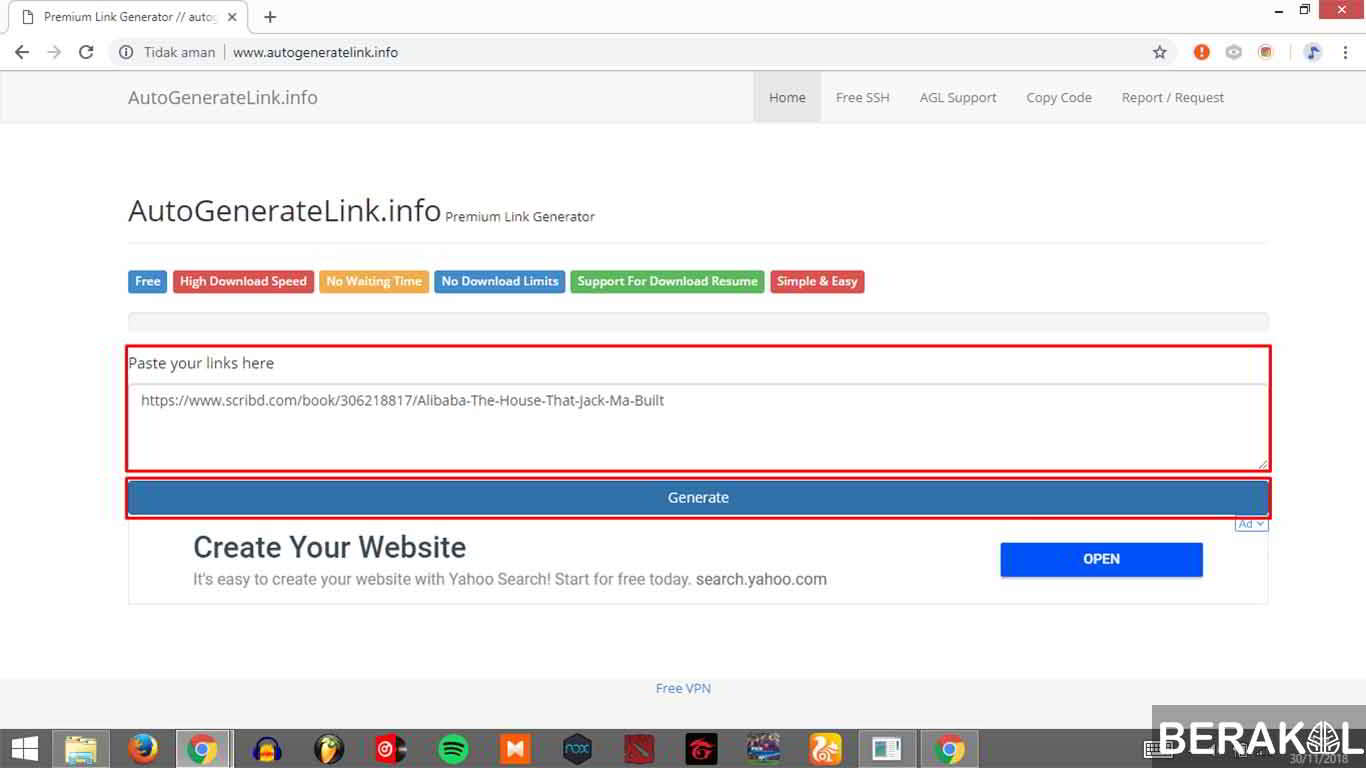Bookmark this page with the star icon
This screenshot has width=1366, height=768.
click(x=1160, y=52)
